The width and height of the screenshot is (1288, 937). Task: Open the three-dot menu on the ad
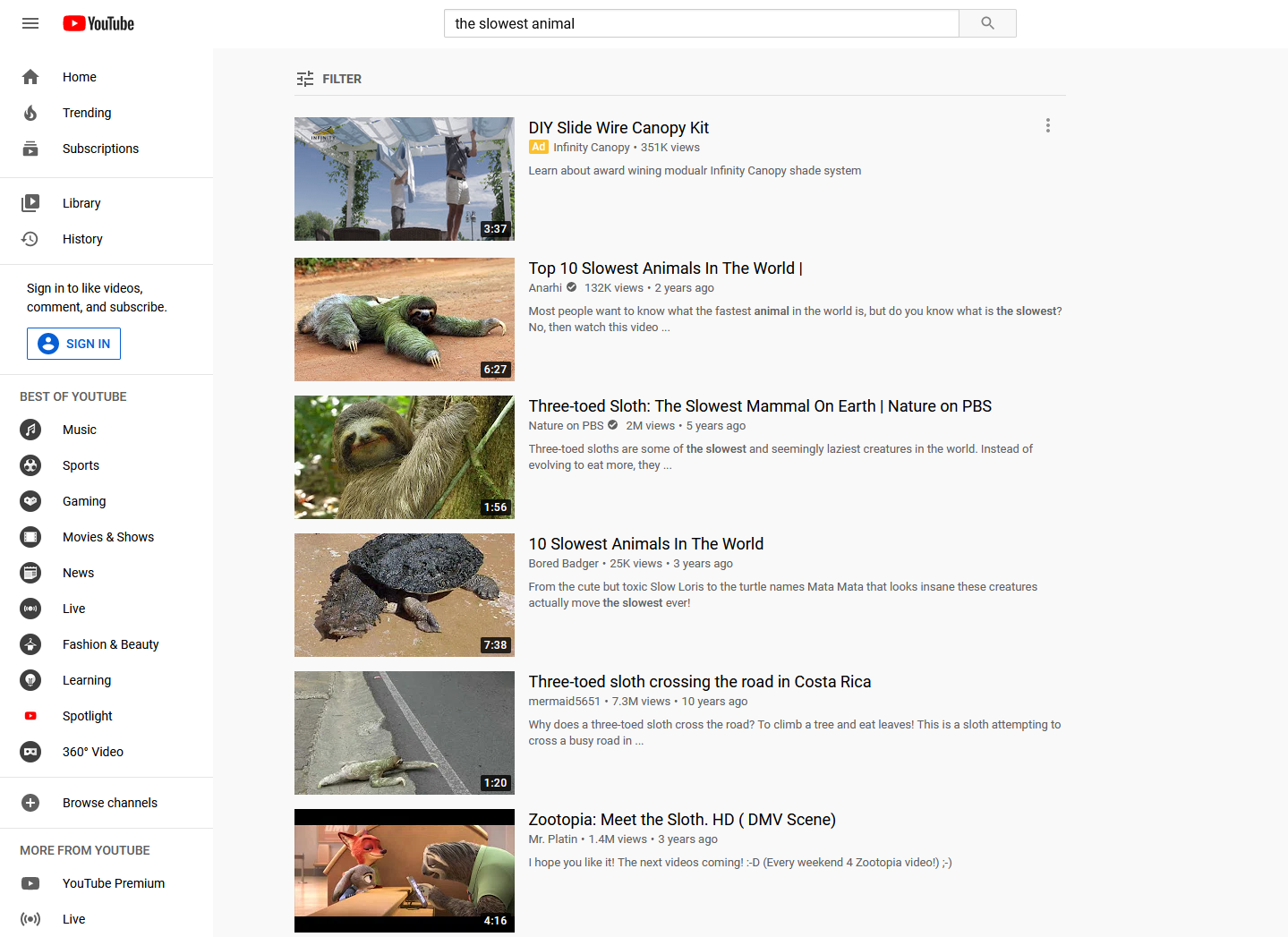(x=1047, y=126)
